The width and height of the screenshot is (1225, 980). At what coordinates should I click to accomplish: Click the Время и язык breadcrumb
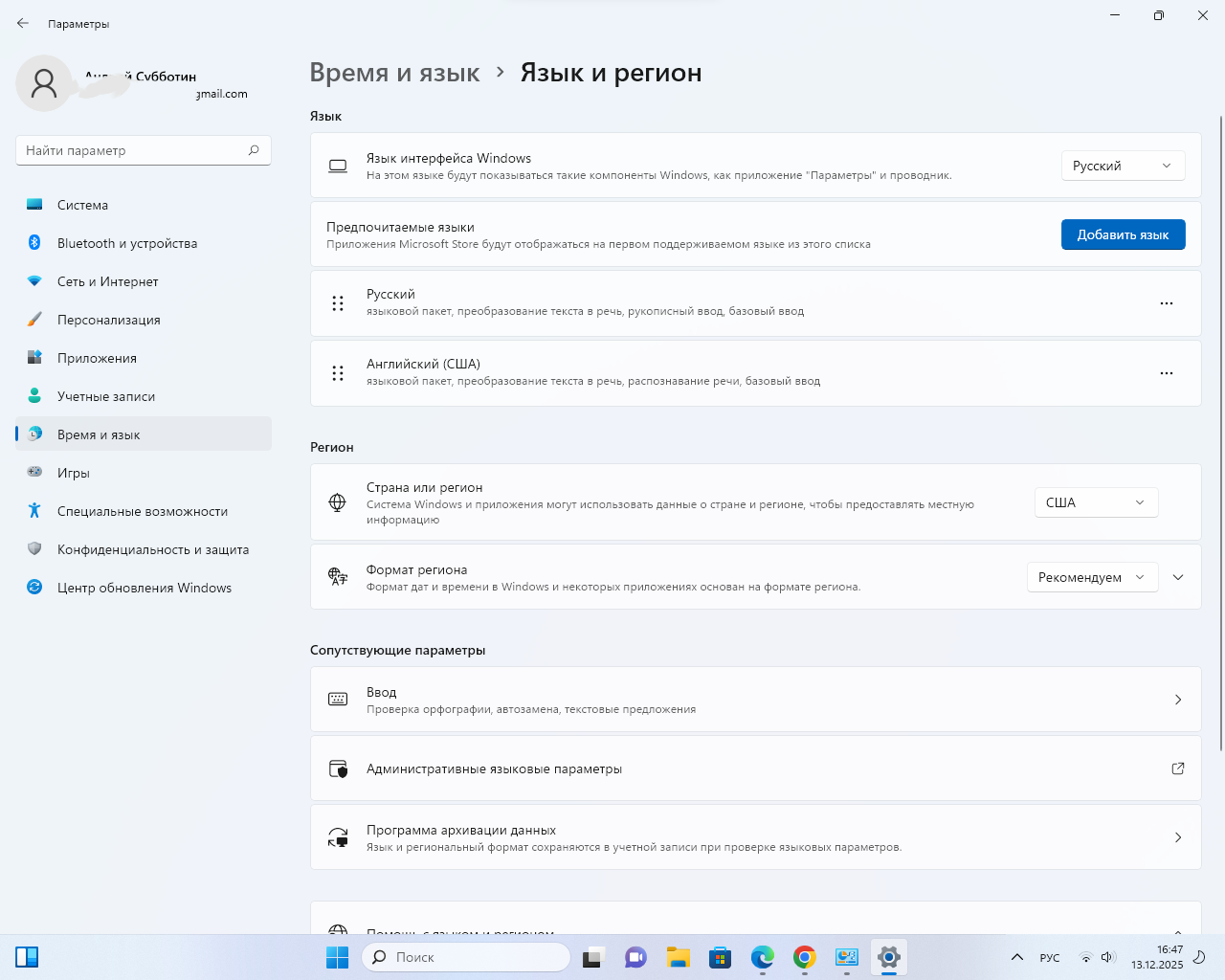click(394, 73)
